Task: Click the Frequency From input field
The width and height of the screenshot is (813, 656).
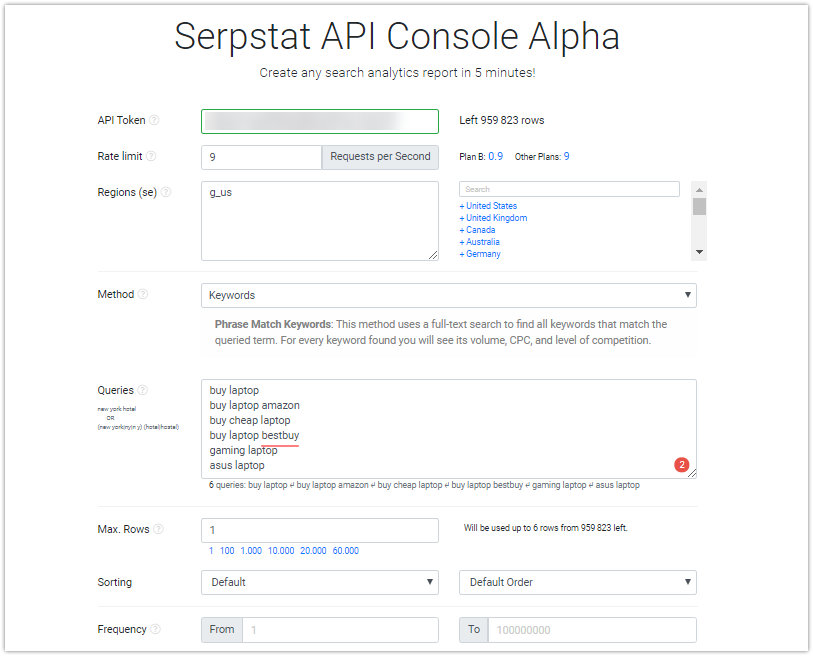Action: click(340, 630)
